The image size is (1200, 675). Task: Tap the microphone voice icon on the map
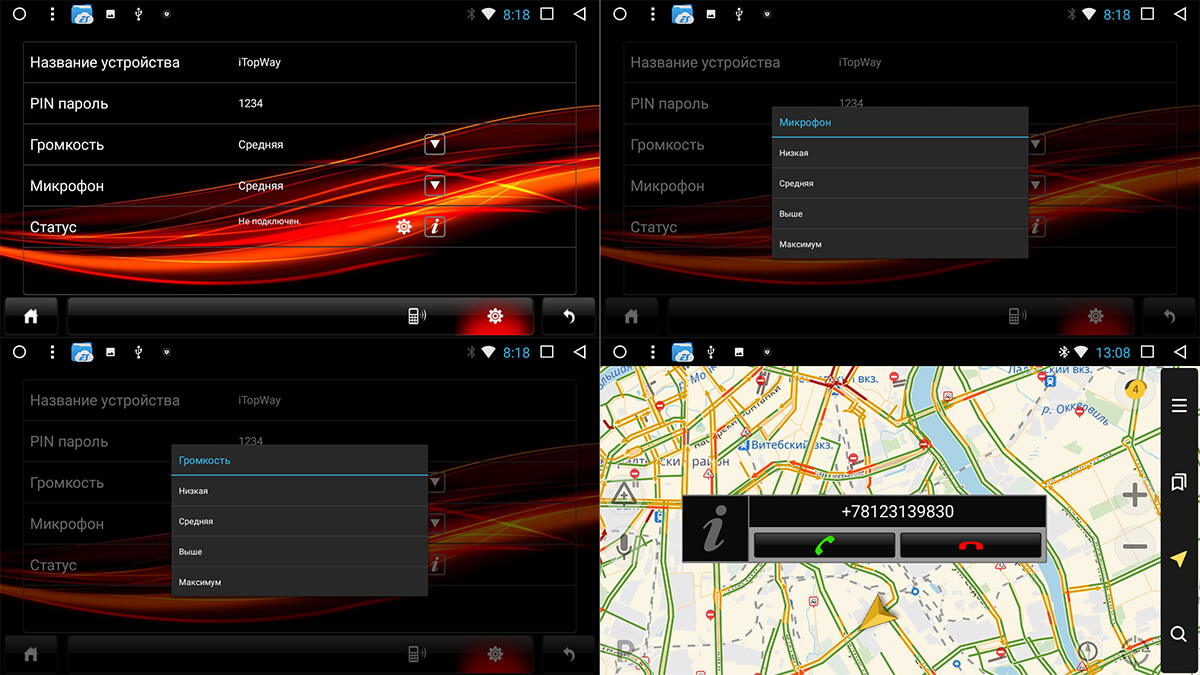click(624, 545)
